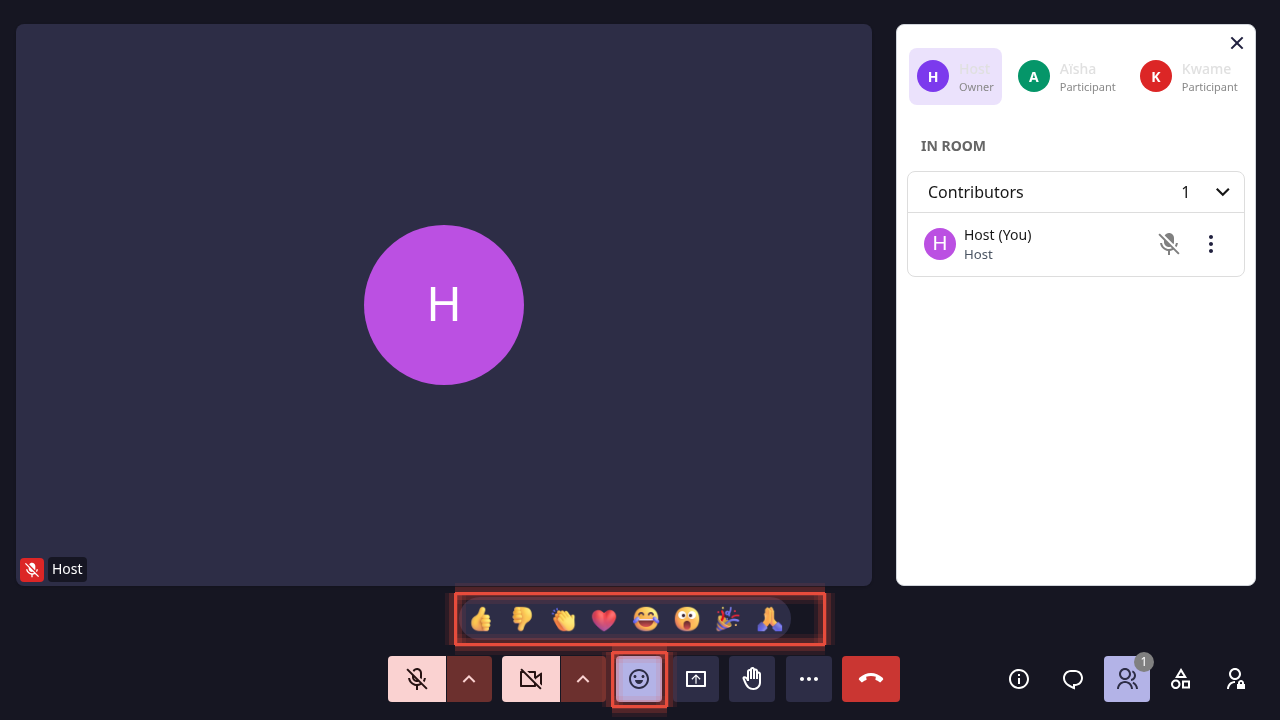Close the emoji reactions picker button
1280x720 pixels.
pyautogui.click(x=639, y=679)
